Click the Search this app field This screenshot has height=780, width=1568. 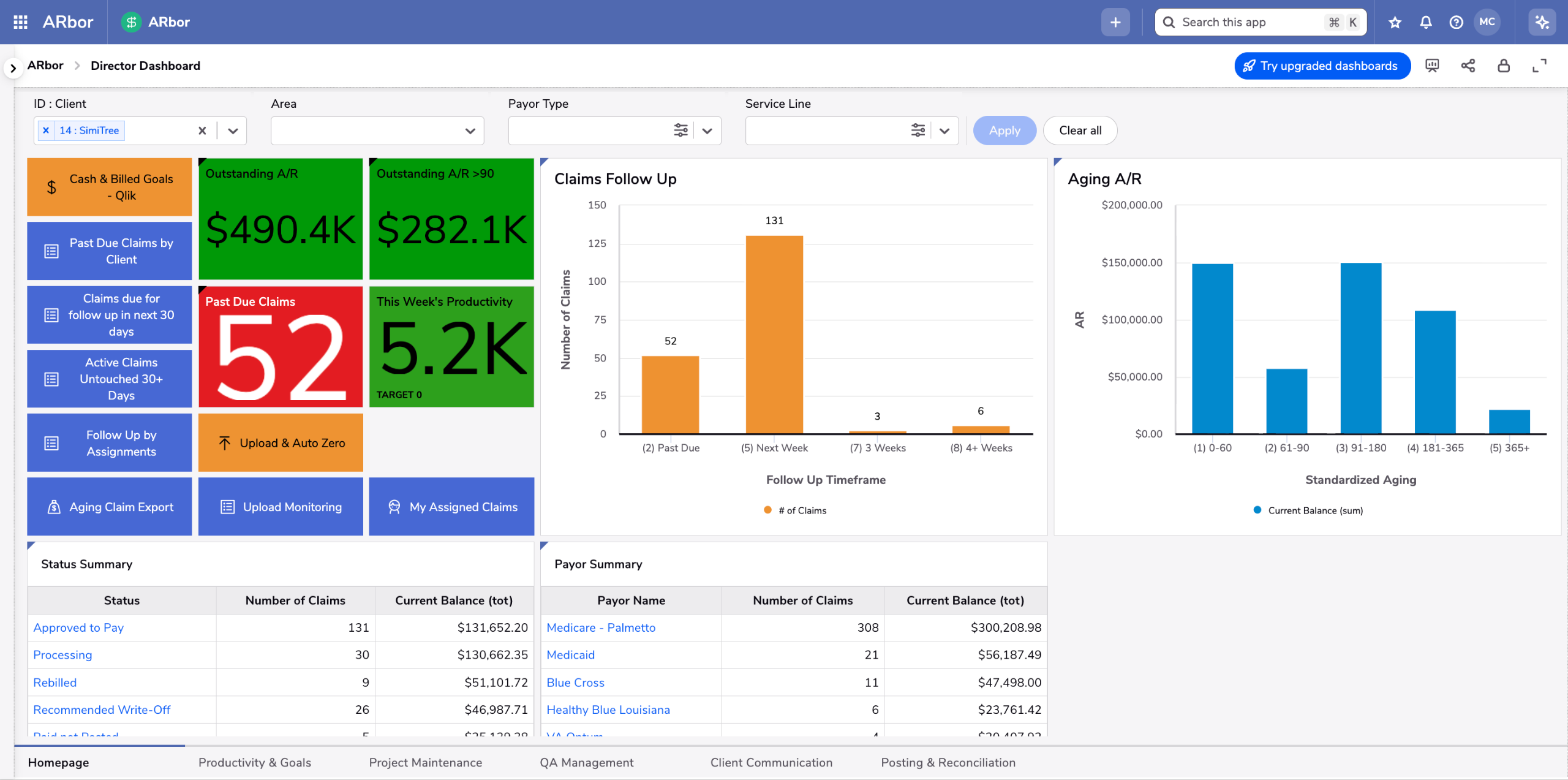(x=1261, y=22)
